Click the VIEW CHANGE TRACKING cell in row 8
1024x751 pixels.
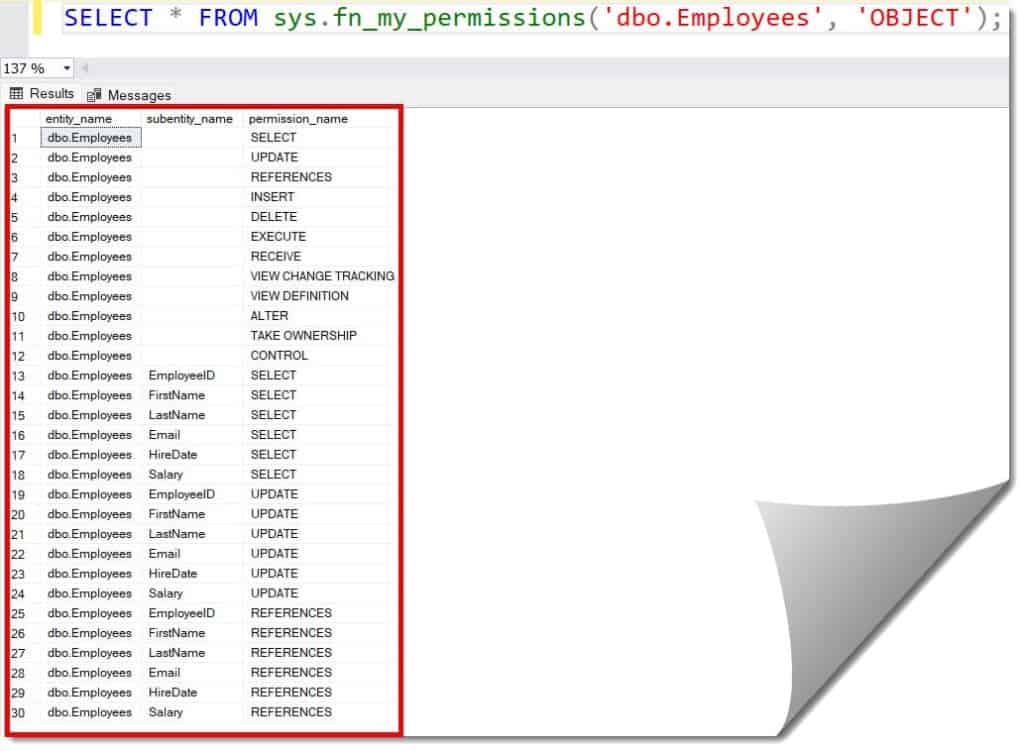point(322,276)
